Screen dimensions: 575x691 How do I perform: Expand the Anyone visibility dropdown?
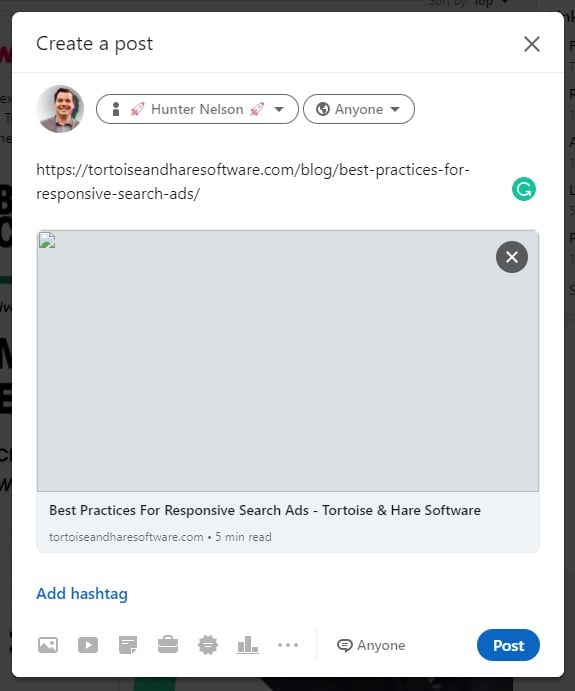359,109
